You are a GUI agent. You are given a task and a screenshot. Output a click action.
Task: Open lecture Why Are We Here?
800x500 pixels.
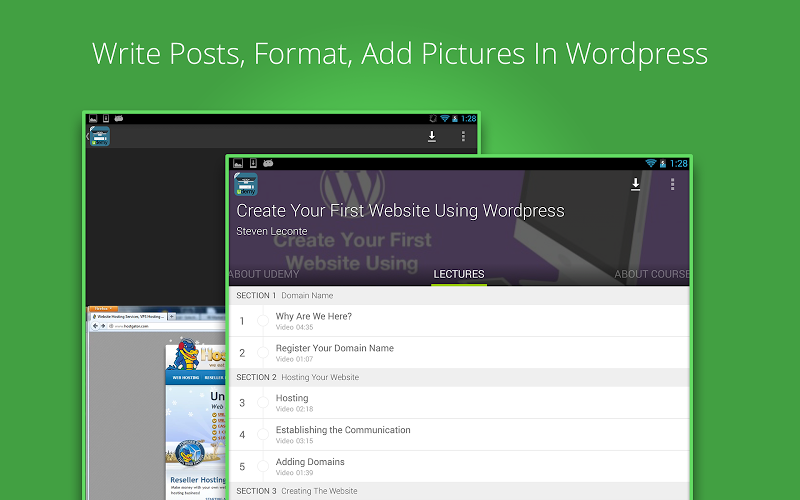coord(459,321)
